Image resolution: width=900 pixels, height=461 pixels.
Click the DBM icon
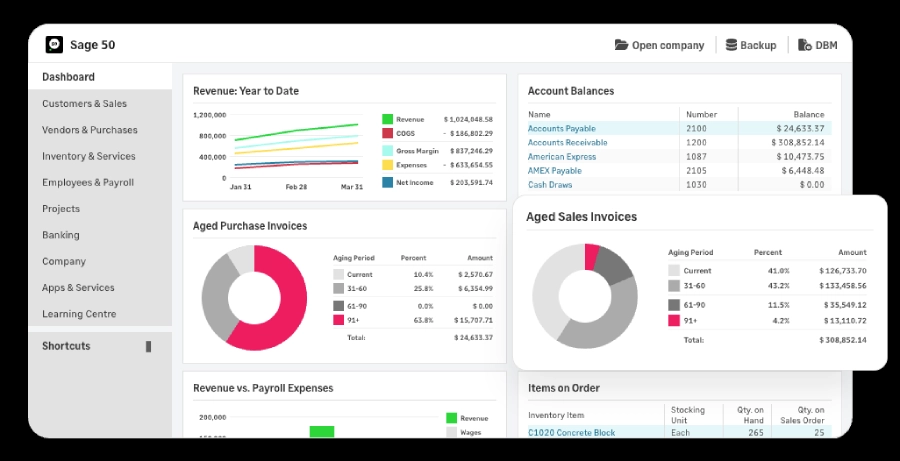click(x=805, y=45)
